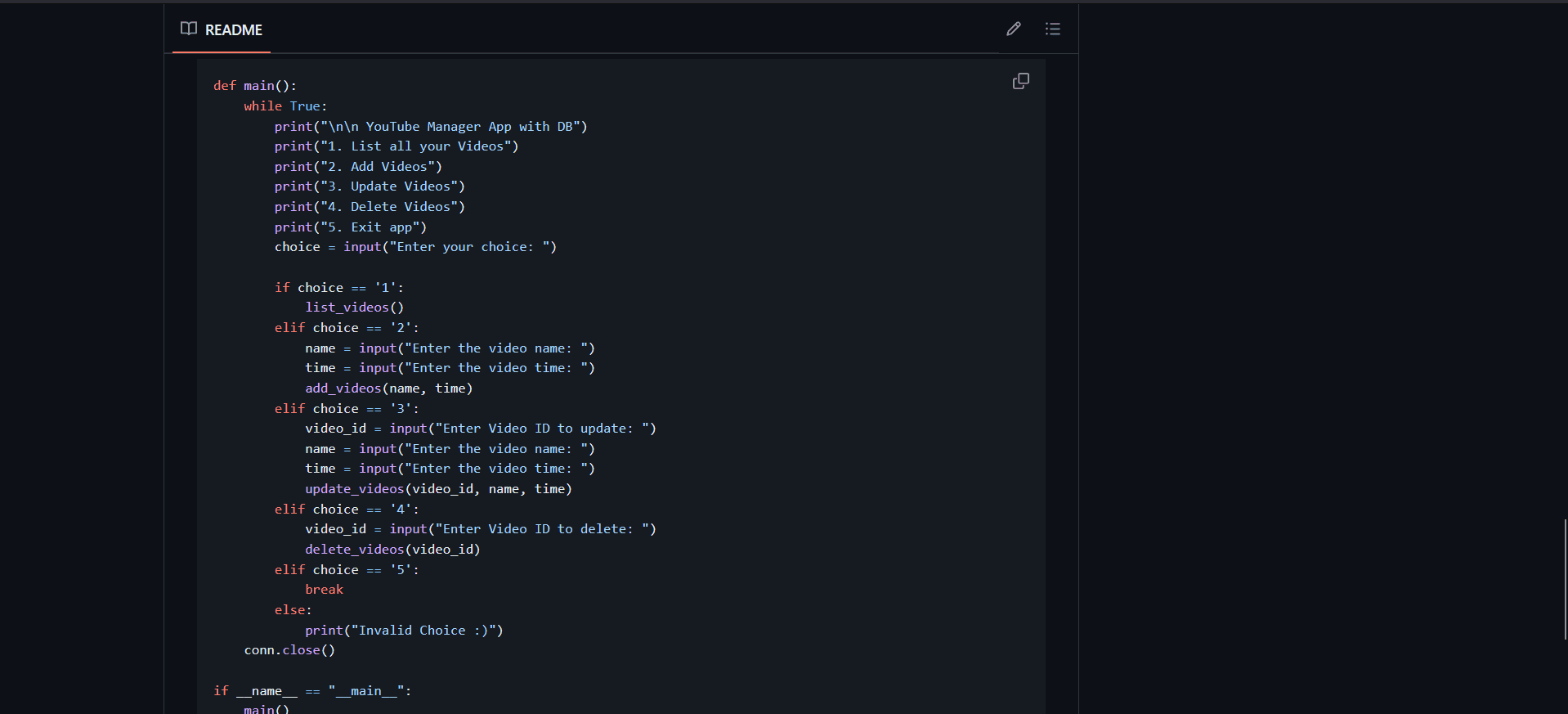Click the '5. Exit app' print line

pyautogui.click(x=351, y=227)
